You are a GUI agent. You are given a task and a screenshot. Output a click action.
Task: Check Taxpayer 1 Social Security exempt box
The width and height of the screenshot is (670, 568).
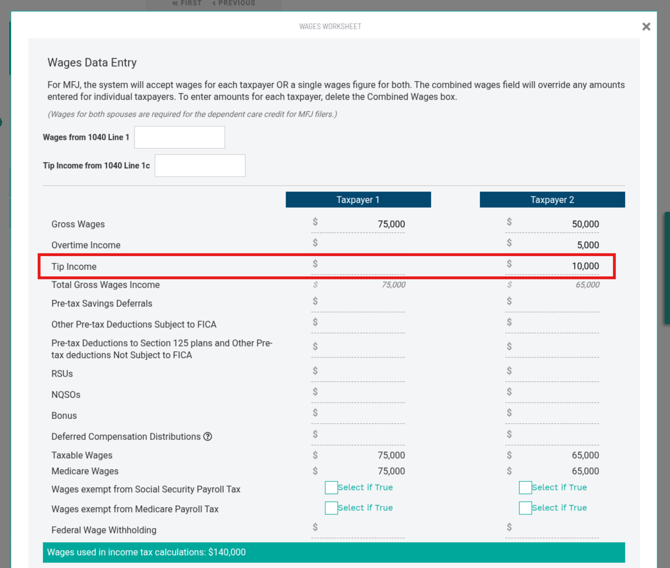[x=331, y=488]
